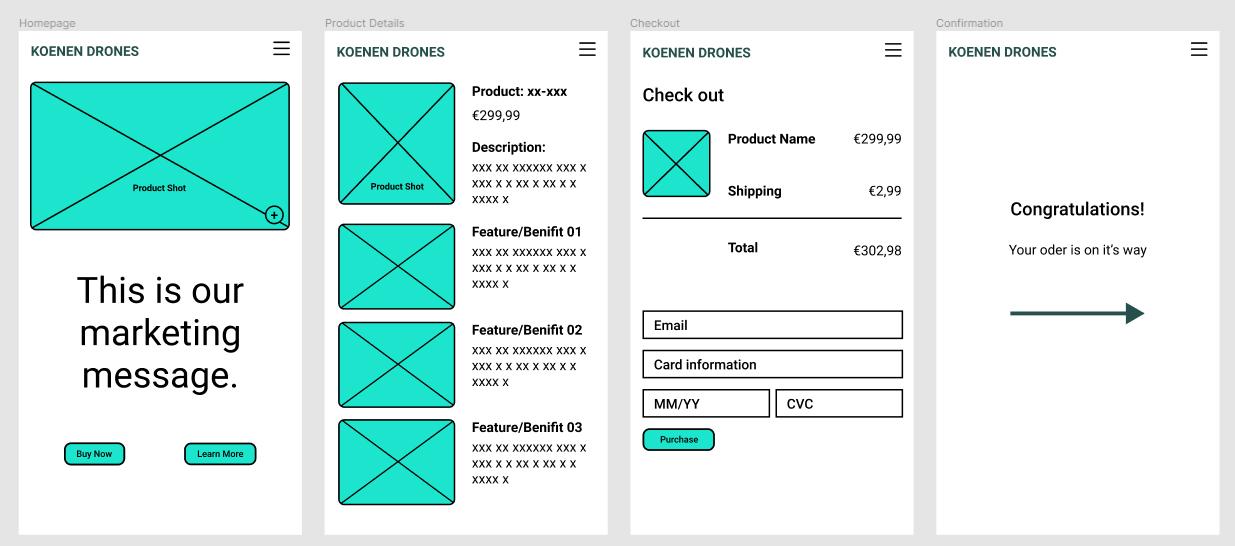Focus the Email input field
This screenshot has width=1235, height=546.
[x=772, y=325]
